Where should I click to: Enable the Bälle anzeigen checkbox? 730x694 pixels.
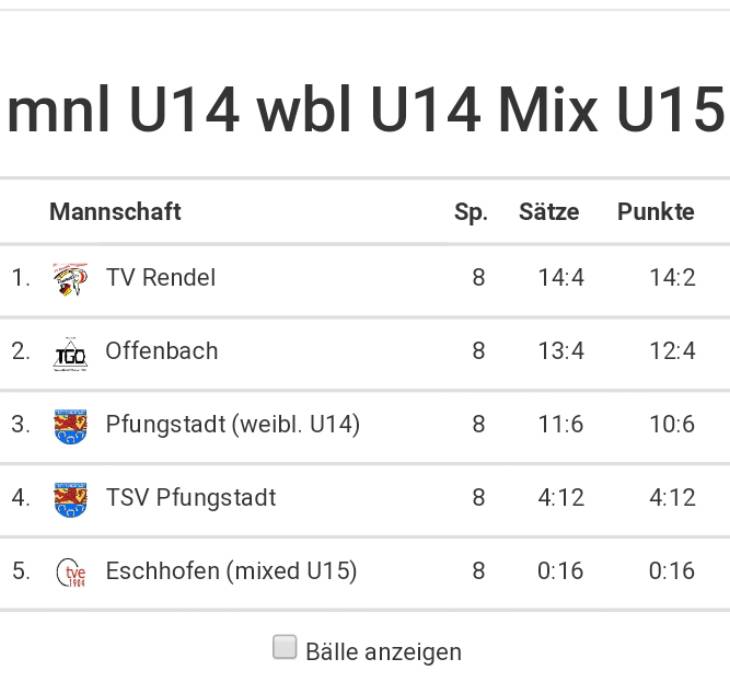(285, 648)
